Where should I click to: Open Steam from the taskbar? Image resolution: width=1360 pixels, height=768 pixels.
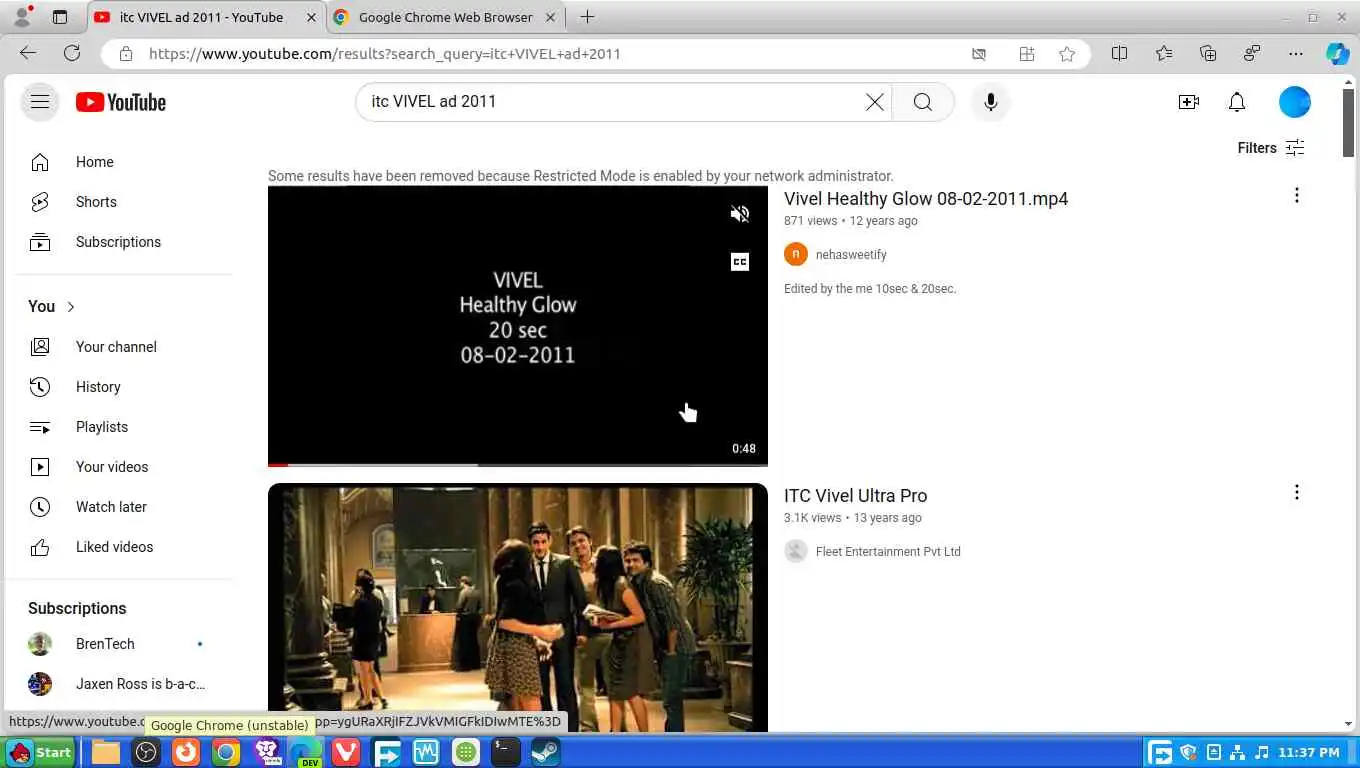pos(546,752)
